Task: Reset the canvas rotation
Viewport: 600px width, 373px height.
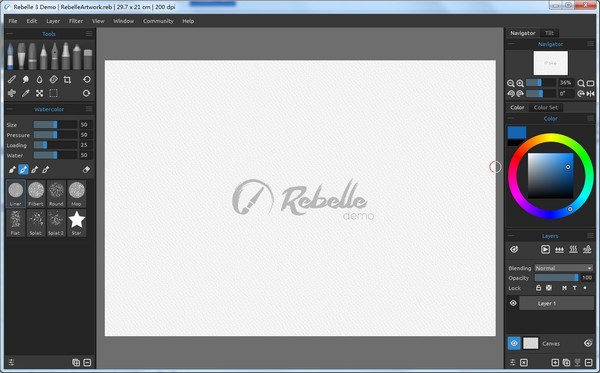Action: click(x=581, y=93)
